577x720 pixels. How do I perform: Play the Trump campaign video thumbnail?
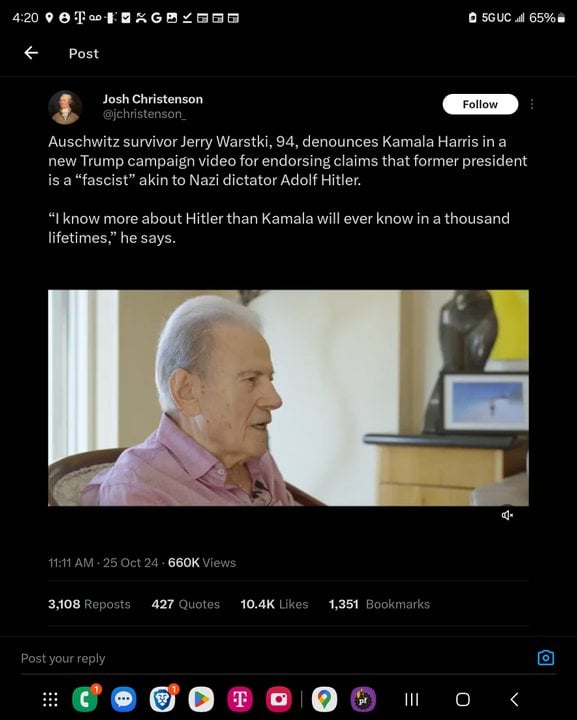tap(288, 398)
